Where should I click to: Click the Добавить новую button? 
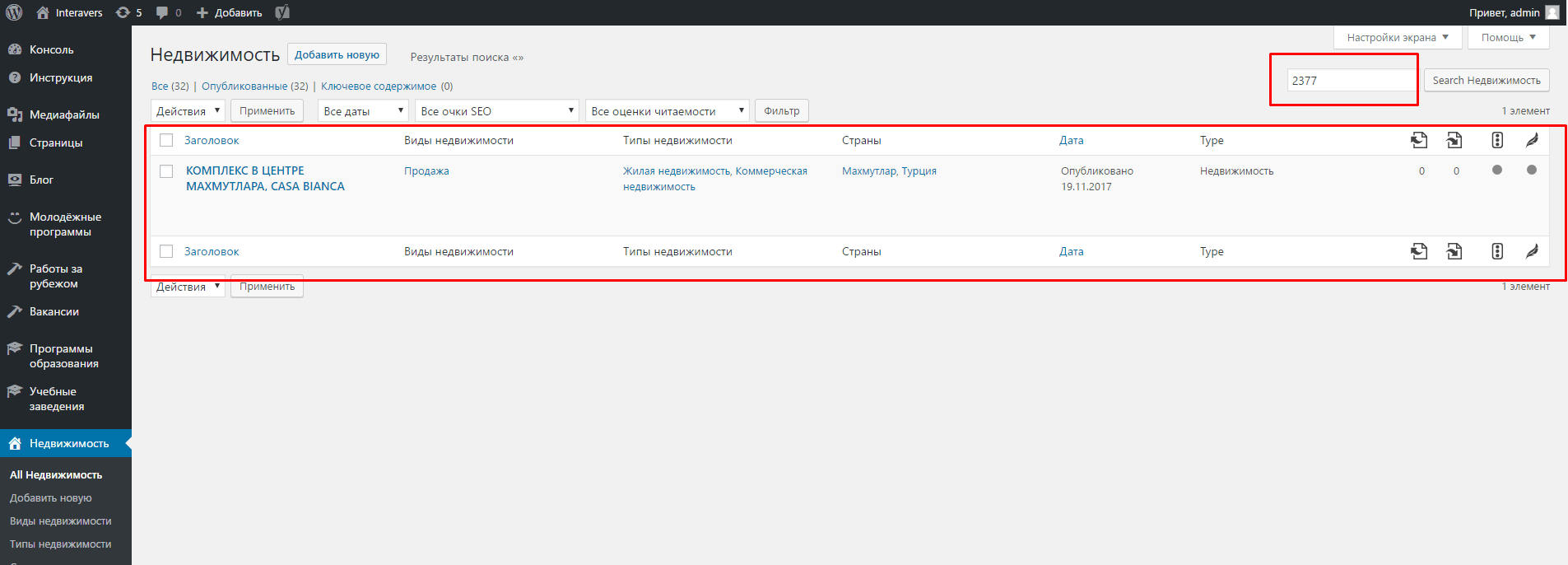coord(337,55)
